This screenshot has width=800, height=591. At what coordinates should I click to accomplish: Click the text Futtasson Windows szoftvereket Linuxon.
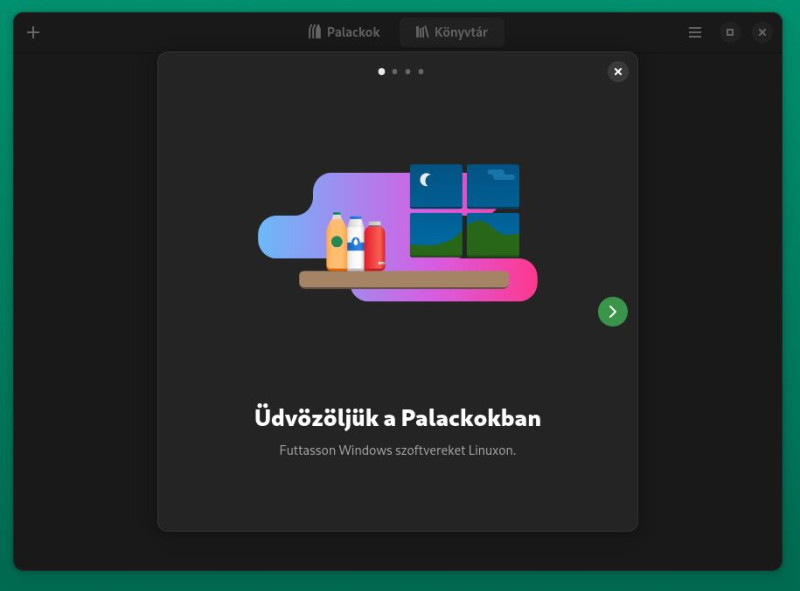click(x=397, y=450)
